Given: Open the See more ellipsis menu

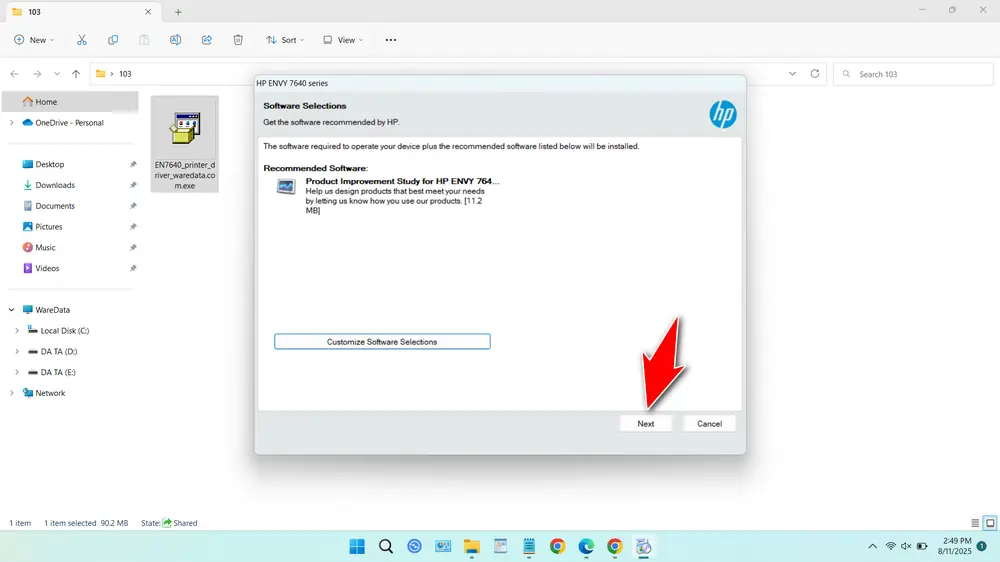Looking at the screenshot, I should point(391,40).
